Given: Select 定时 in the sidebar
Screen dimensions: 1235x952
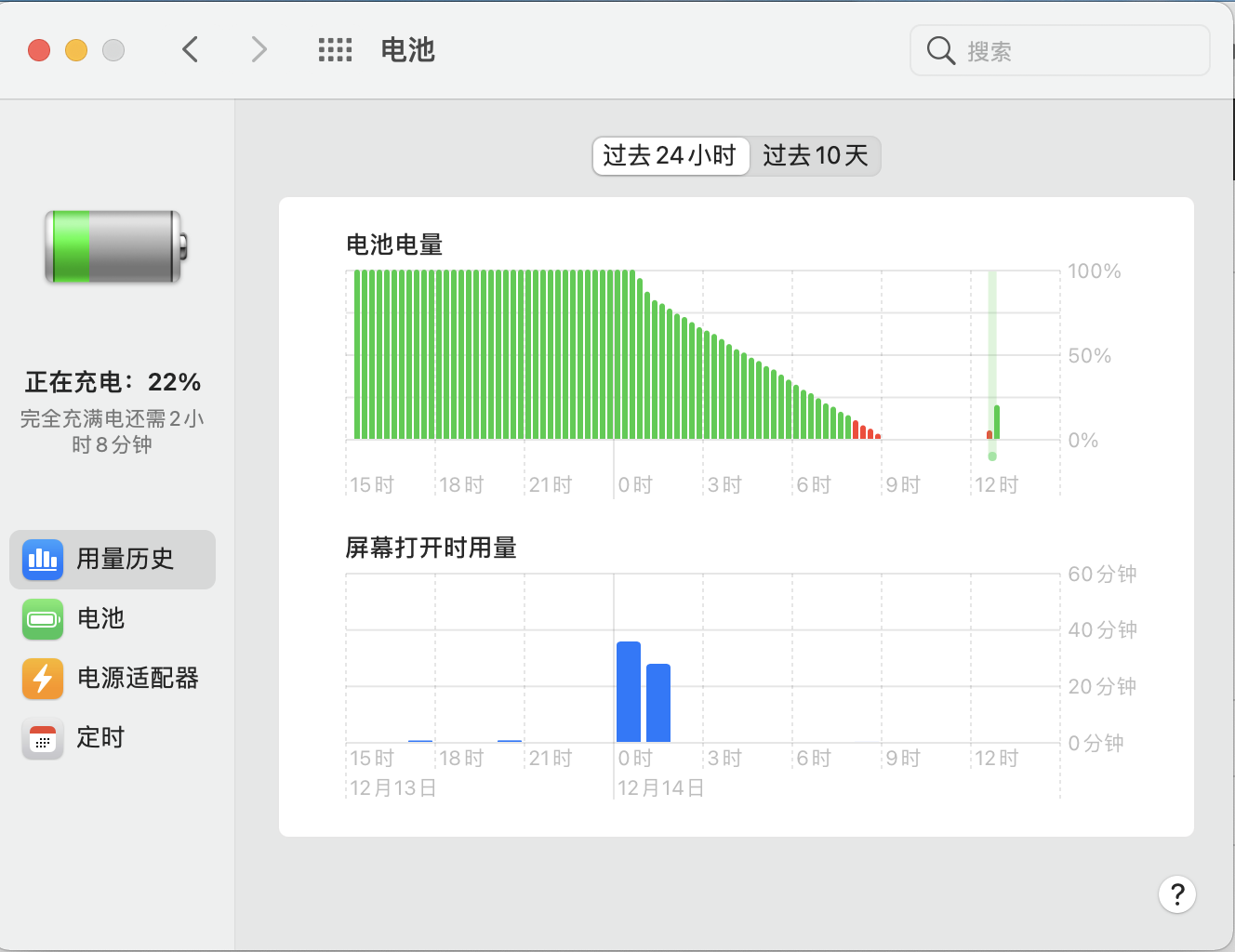Looking at the screenshot, I should (x=100, y=738).
